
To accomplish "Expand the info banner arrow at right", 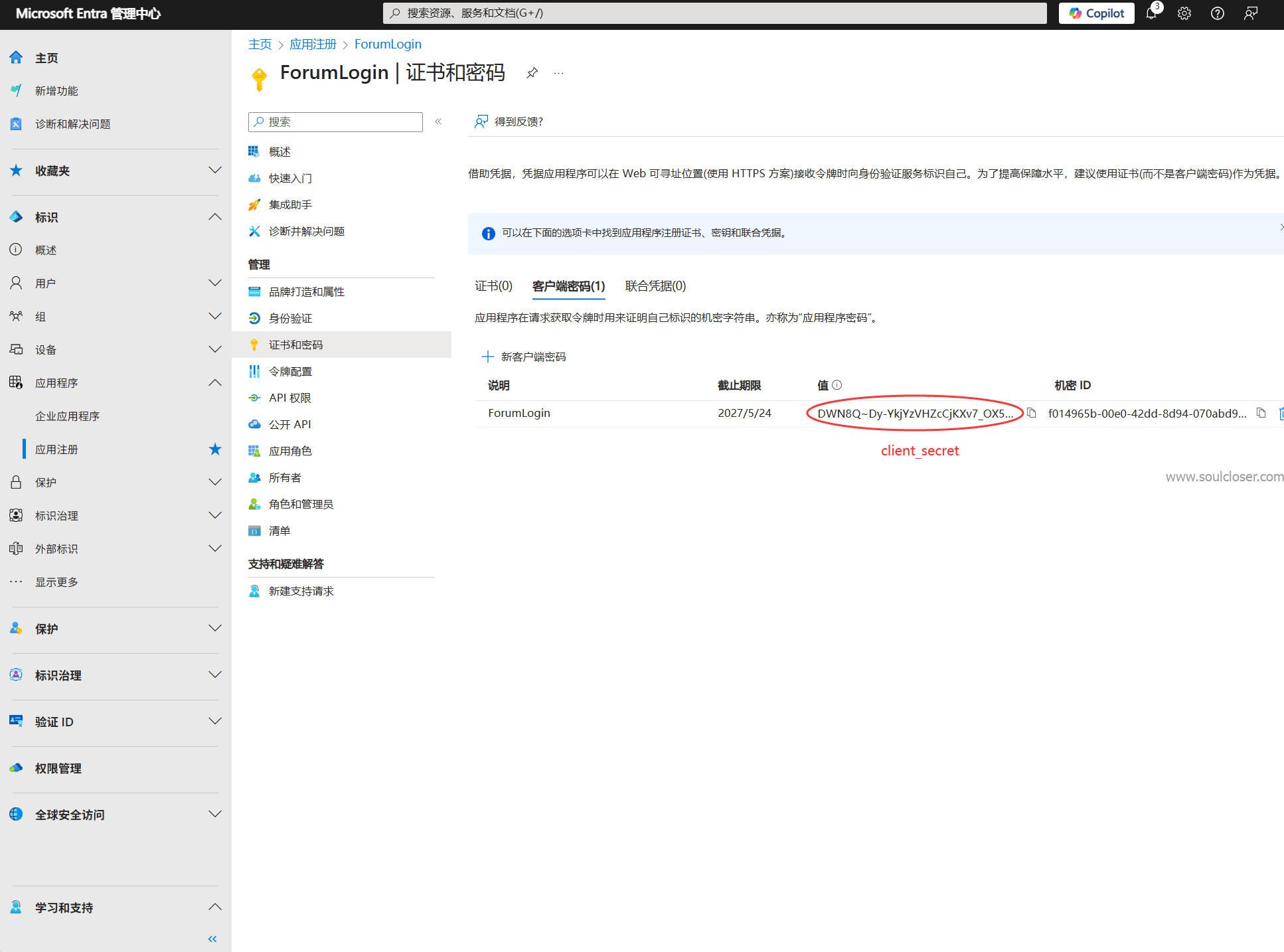I will coord(1281,228).
